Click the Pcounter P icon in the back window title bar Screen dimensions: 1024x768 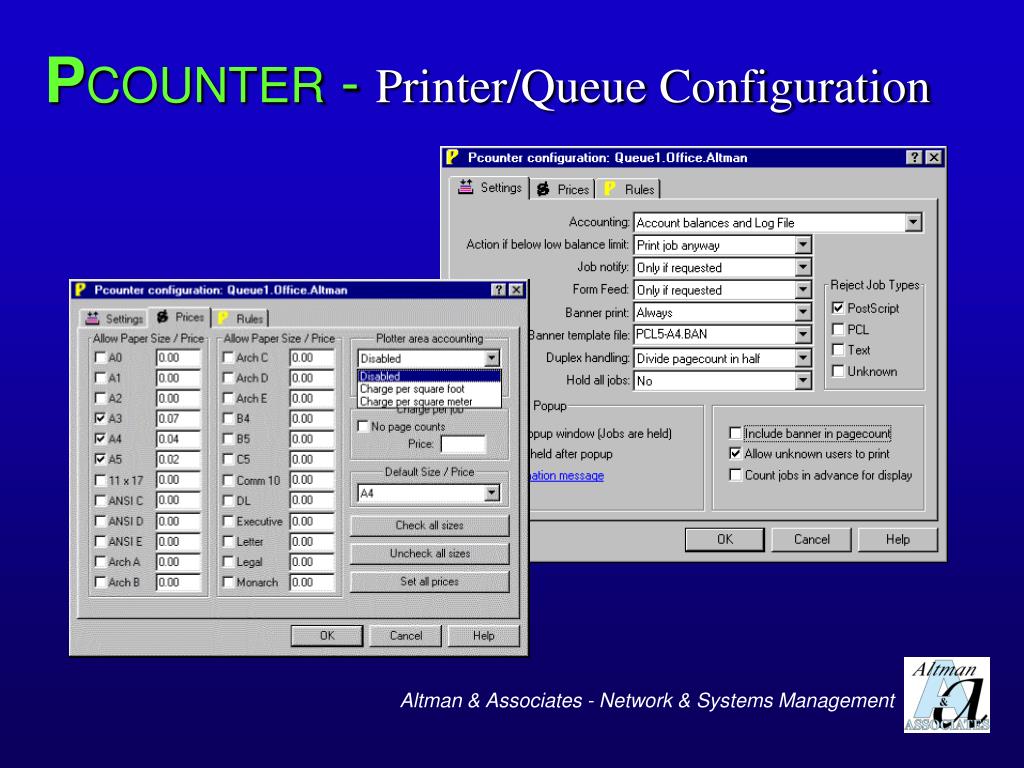453,157
